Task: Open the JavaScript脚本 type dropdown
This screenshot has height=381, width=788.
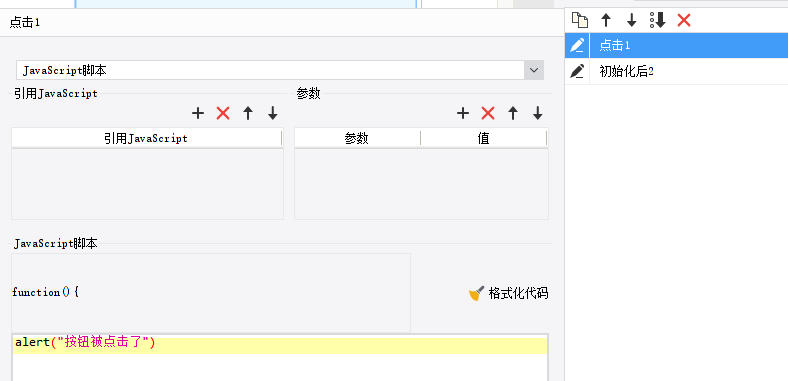Action: coord(534,70)
